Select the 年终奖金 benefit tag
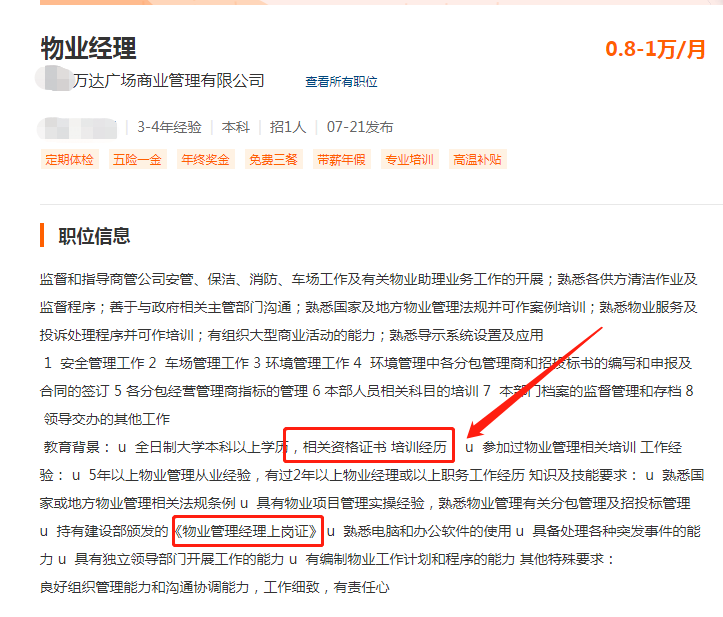 tap(206, 160)
